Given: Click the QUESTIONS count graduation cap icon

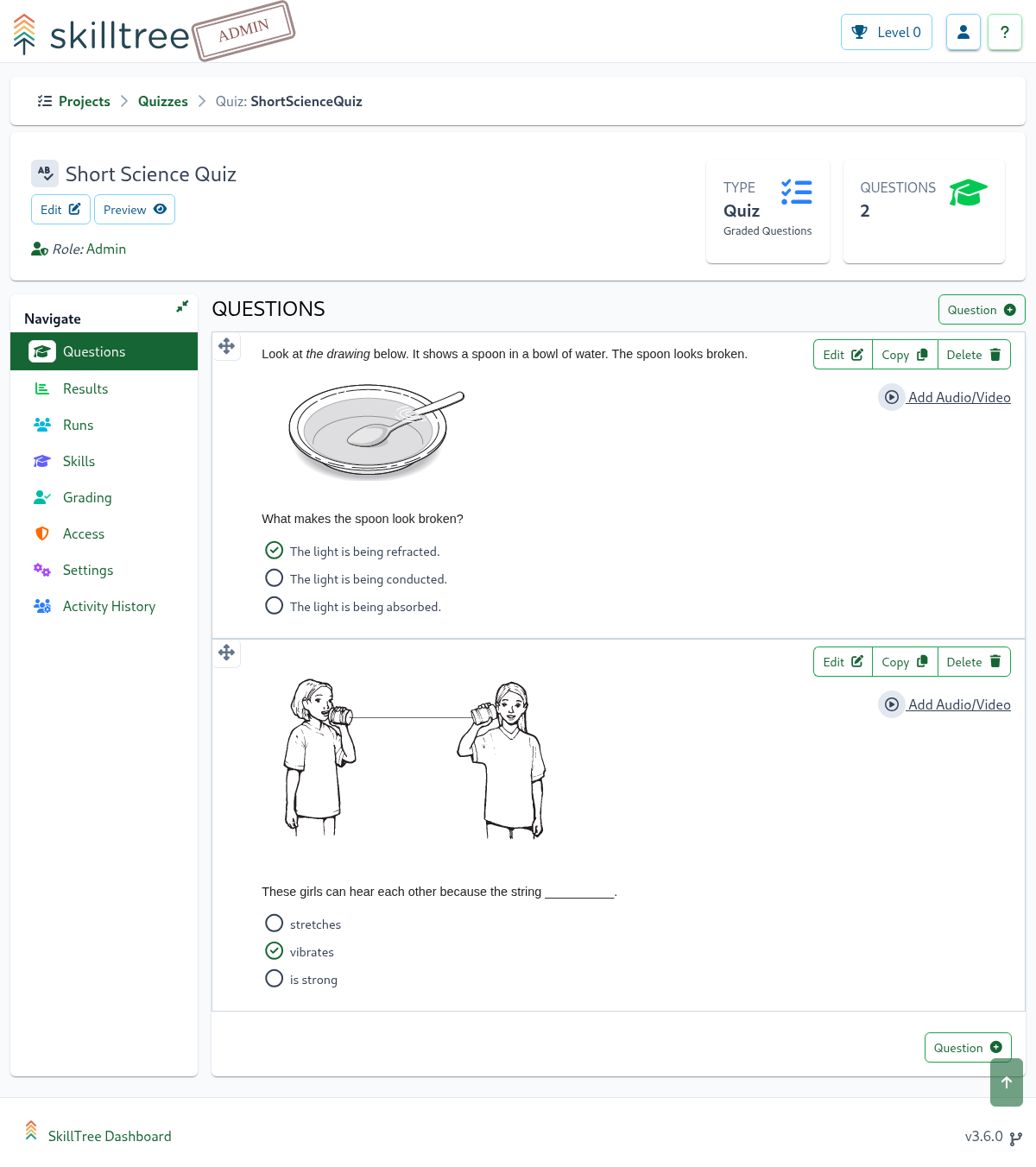Looking at the screenshot, I should 968,192.
